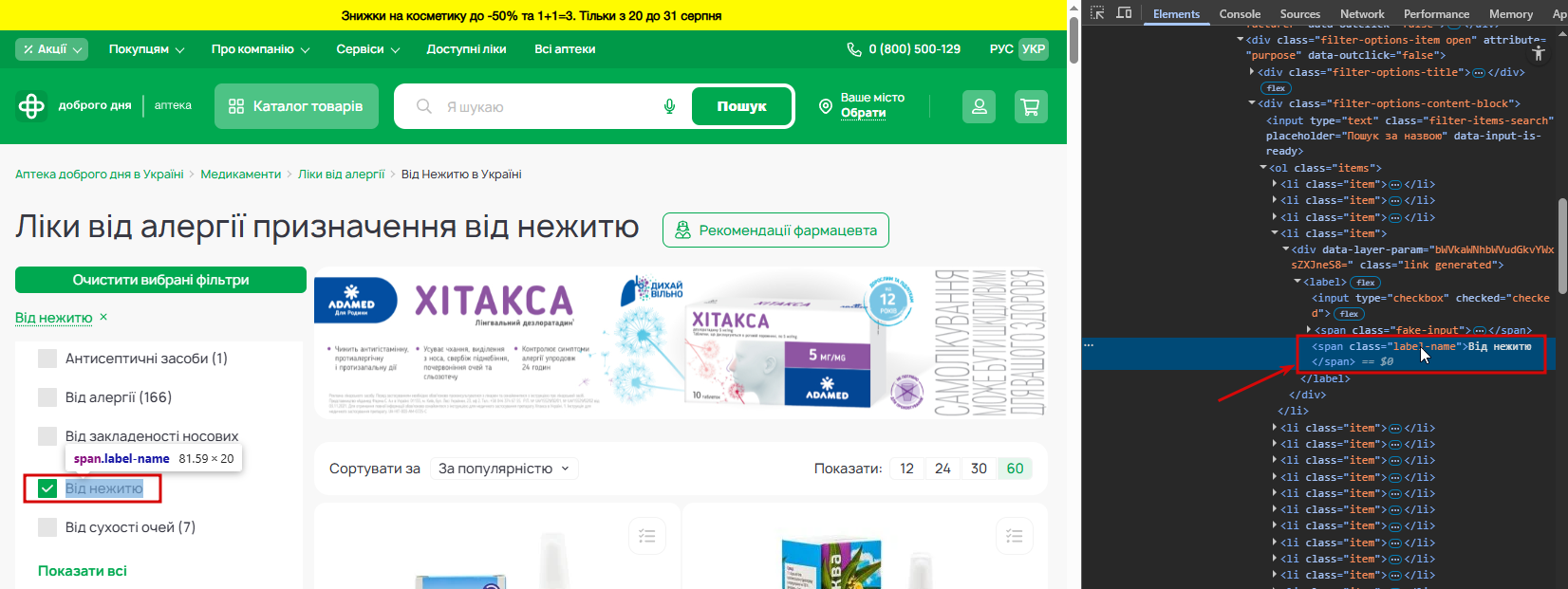Viewport: 1568px width, 589px height.
Task: Uncheck the 'Від нежитю' filter checkbox
Action: [47, 488]
